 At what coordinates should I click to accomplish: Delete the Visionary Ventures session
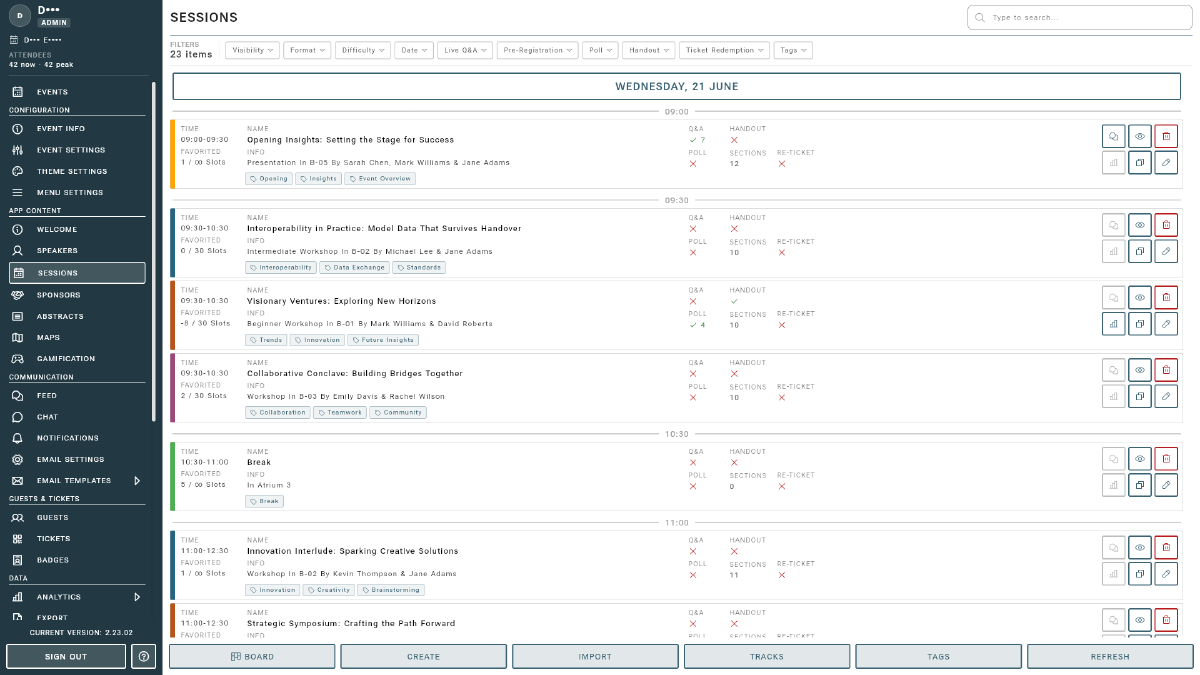(1166, 297)
